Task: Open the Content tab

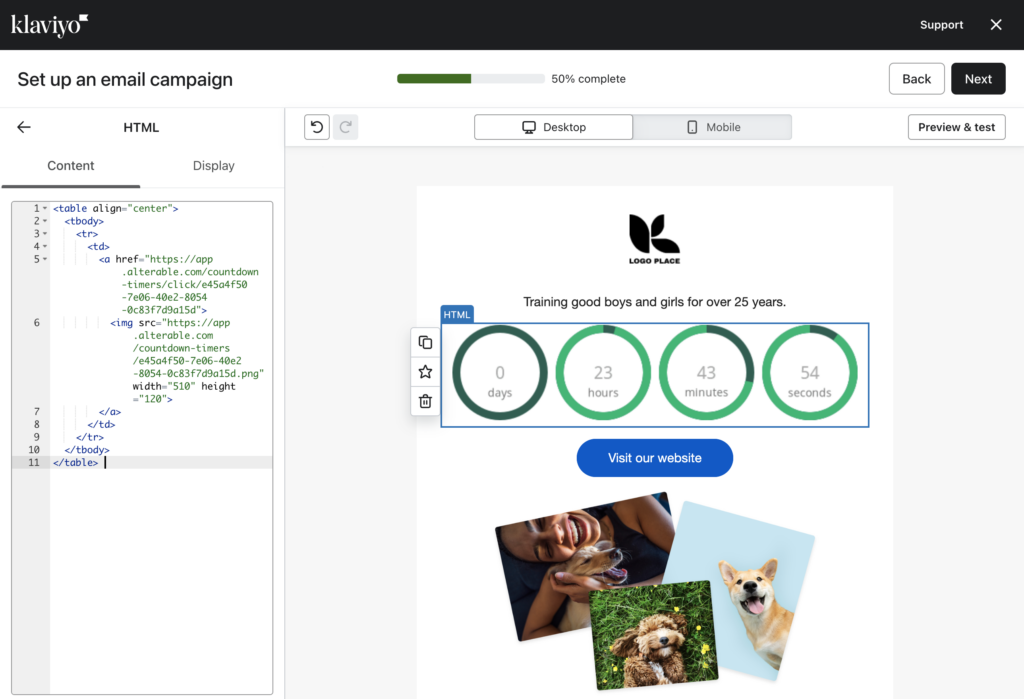Action: (71, 166)
